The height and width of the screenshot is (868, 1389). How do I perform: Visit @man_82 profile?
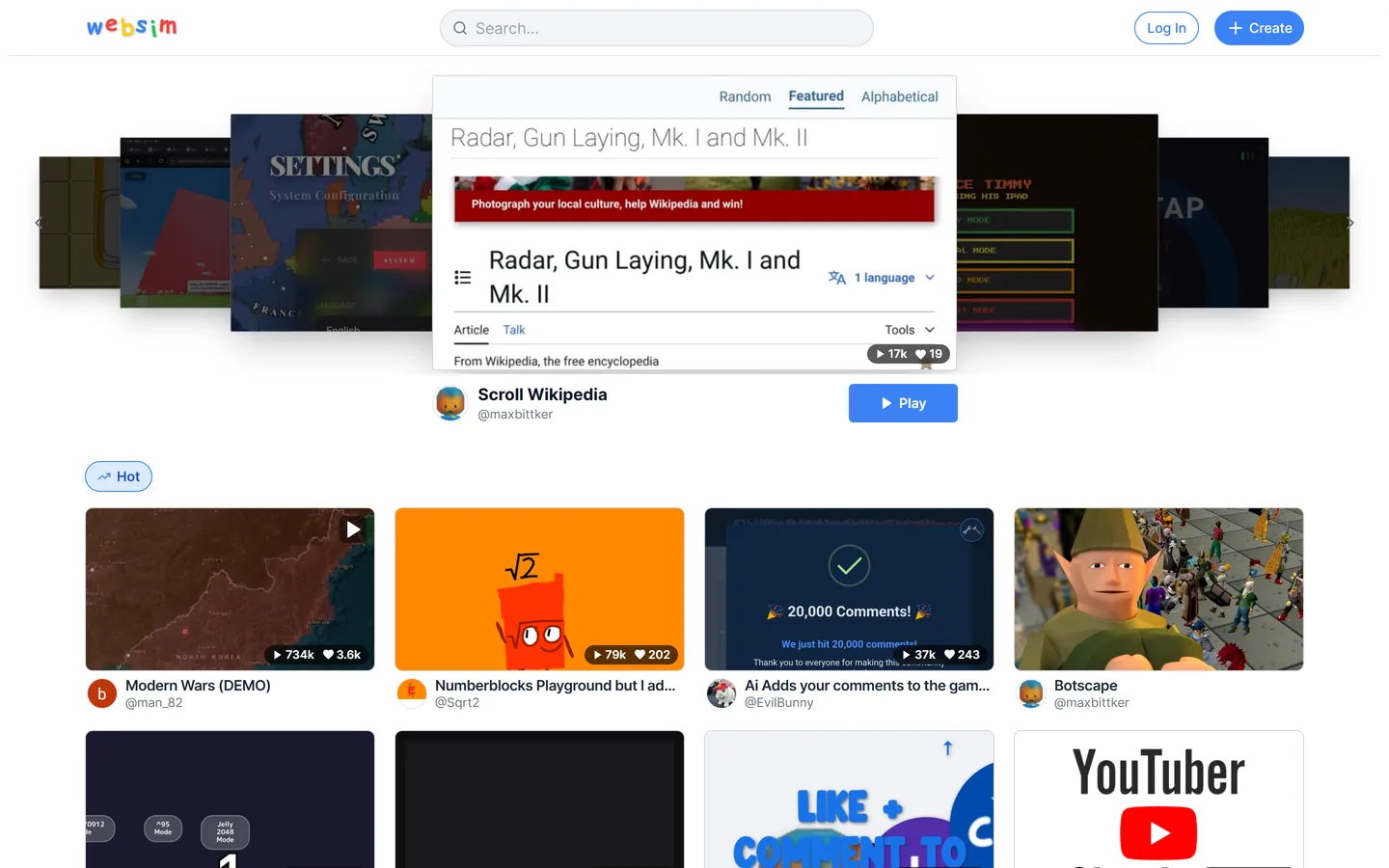[153, 703]
